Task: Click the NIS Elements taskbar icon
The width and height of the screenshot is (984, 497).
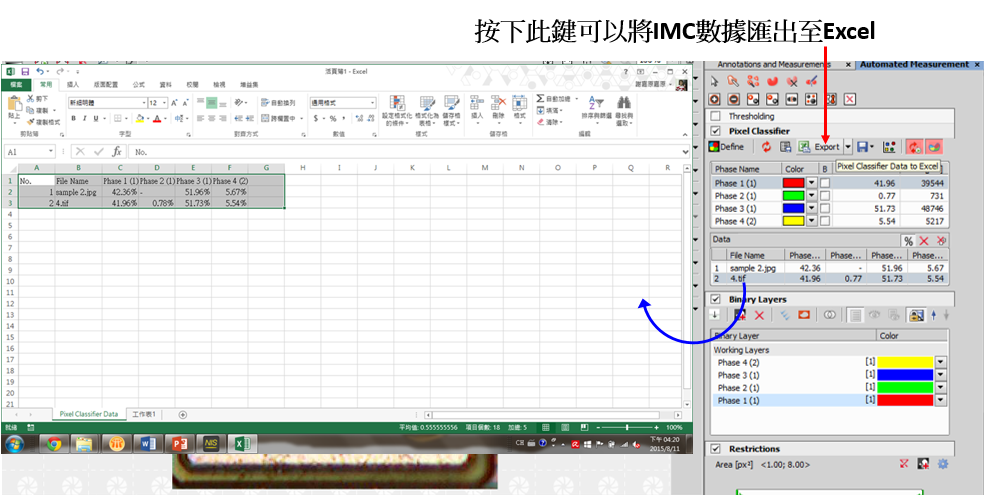Action: (x=210, y=444)
